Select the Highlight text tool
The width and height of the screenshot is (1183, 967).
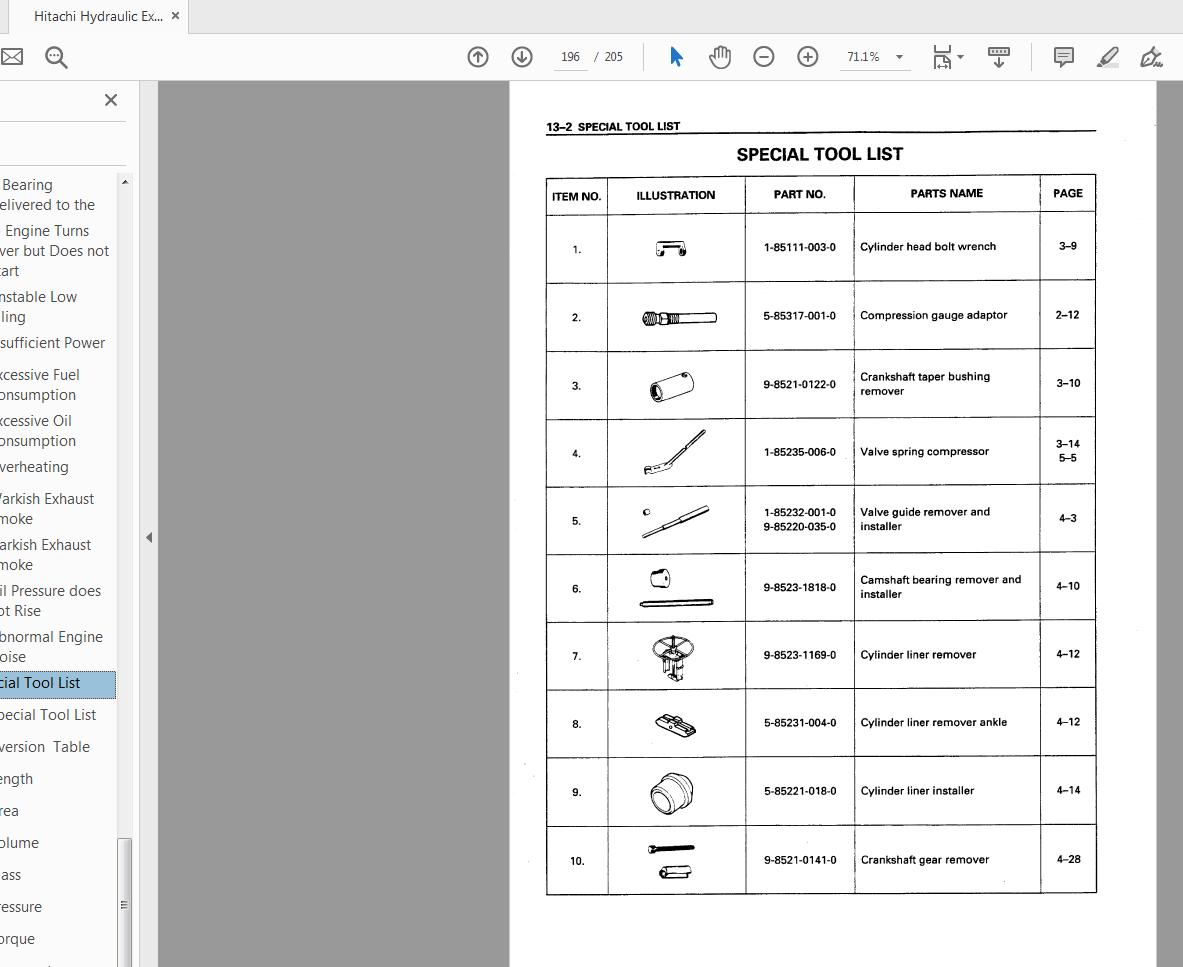pyautogui.click(x=1107, y=57)
